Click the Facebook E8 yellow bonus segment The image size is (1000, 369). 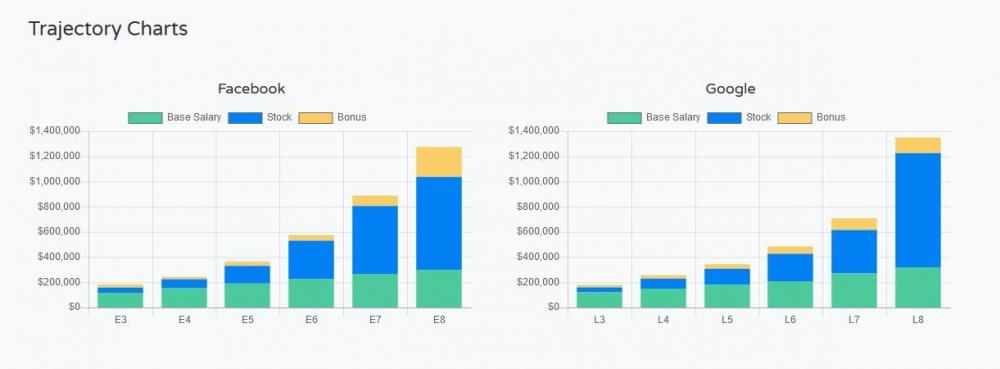click(439, 162)
